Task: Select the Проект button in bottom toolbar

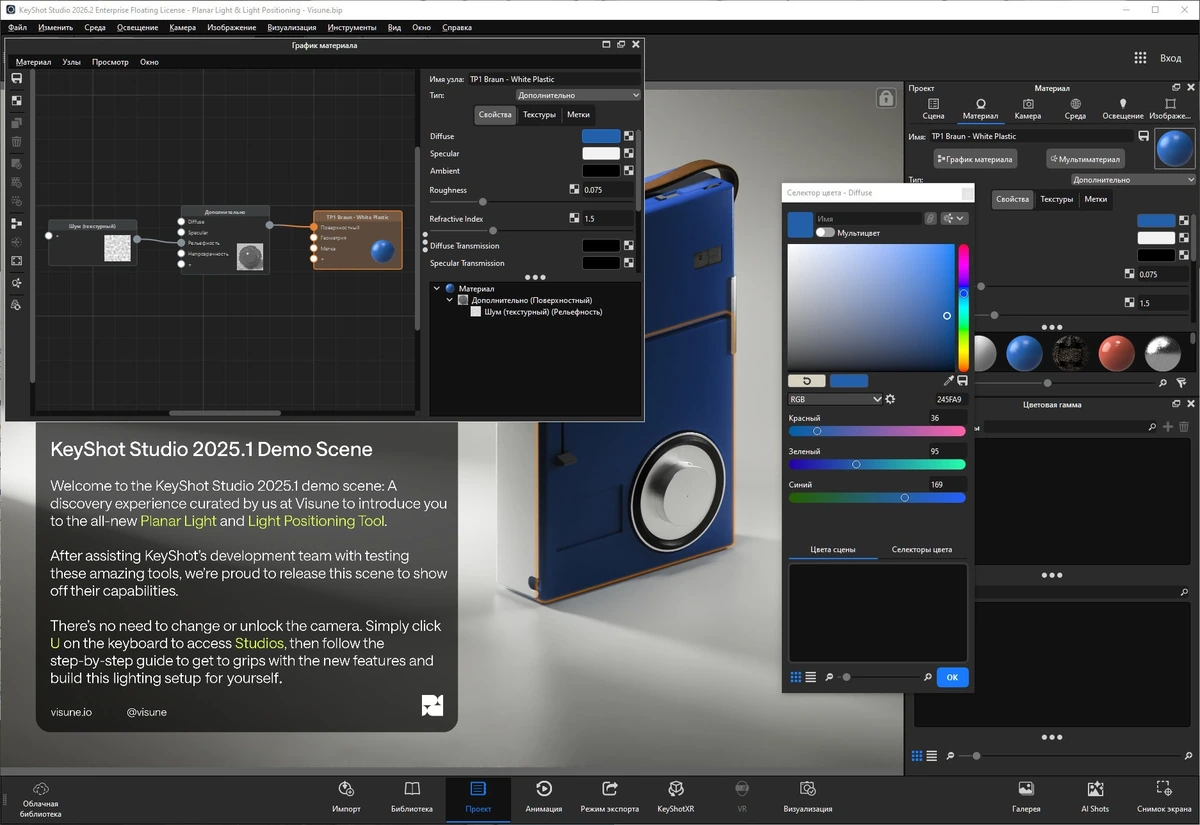Action: pos(478,797)
